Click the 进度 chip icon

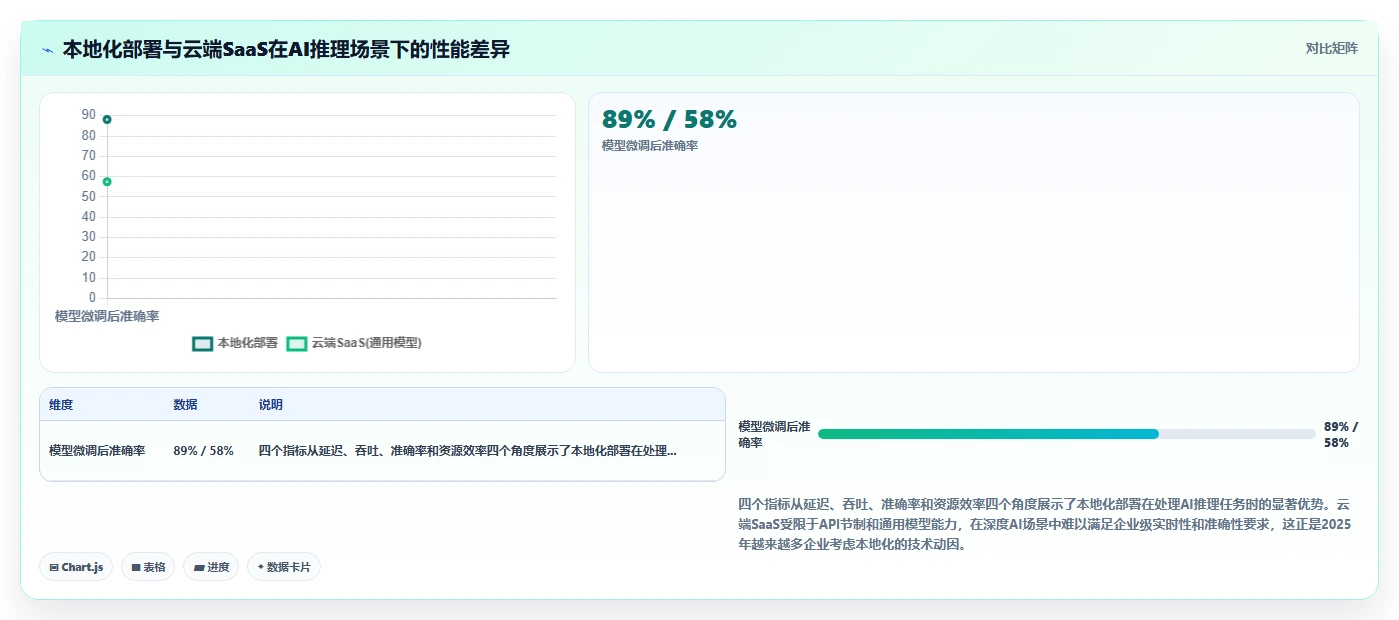(199, 567)
